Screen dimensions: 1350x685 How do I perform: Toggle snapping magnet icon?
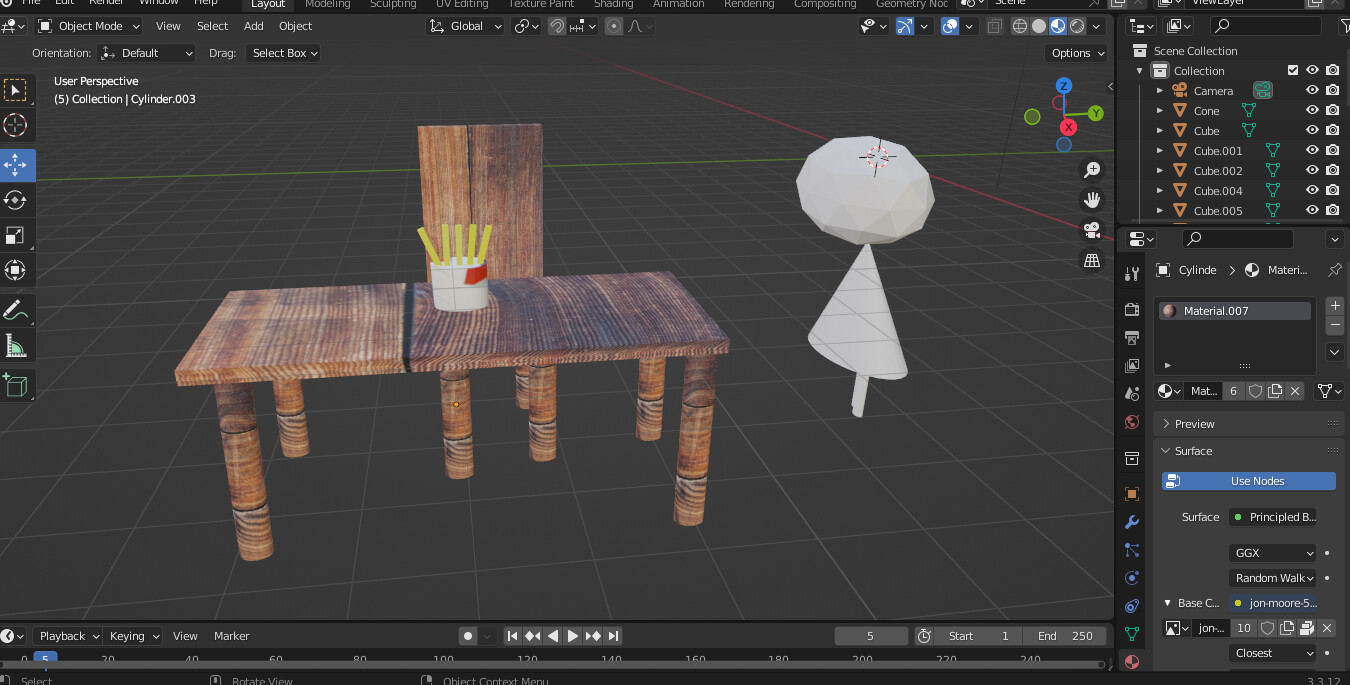[557, 26]
